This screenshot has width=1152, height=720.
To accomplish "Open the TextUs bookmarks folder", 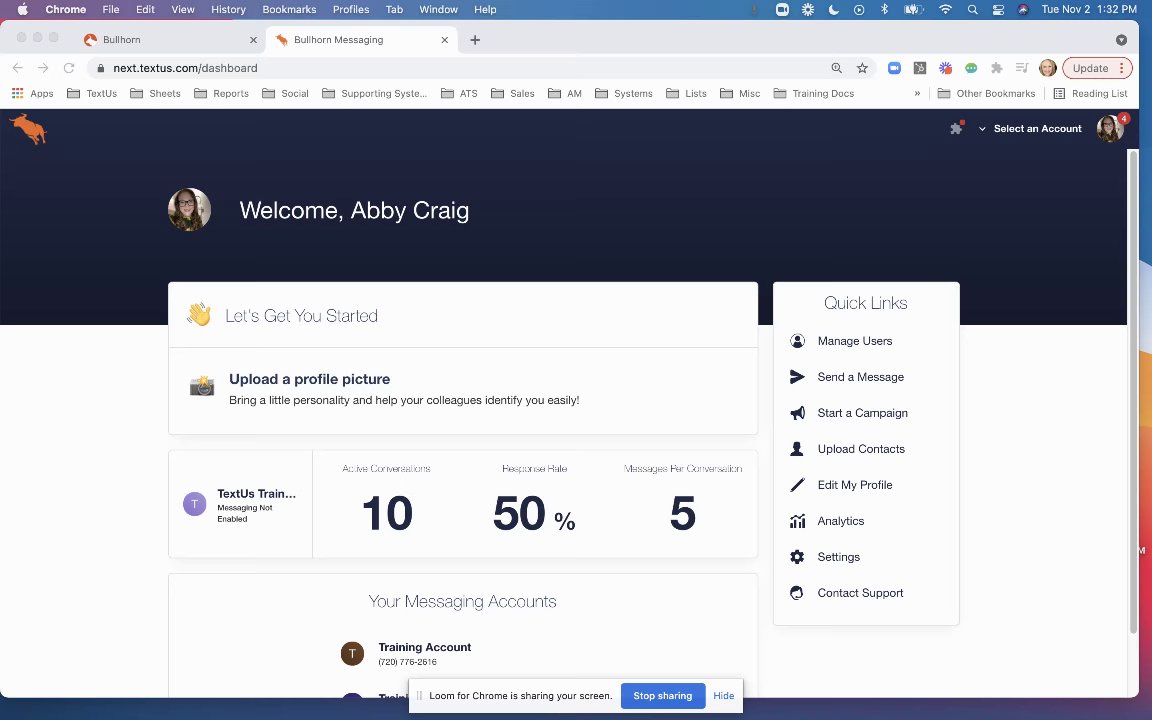I will [x=92, y=93].
